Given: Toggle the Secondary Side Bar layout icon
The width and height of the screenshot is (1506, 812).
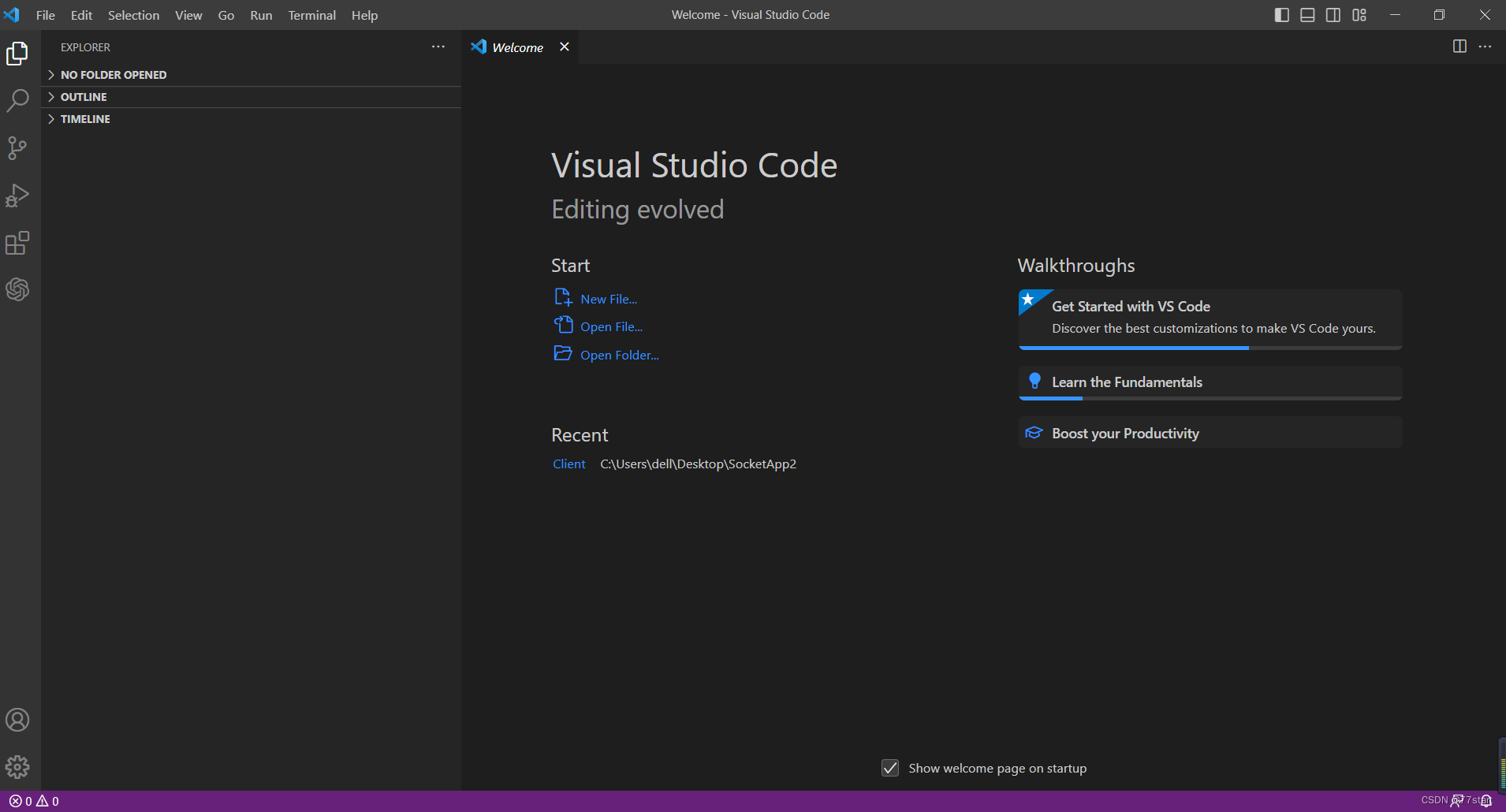Looking at the screenshot, I should click(1333, 15).
